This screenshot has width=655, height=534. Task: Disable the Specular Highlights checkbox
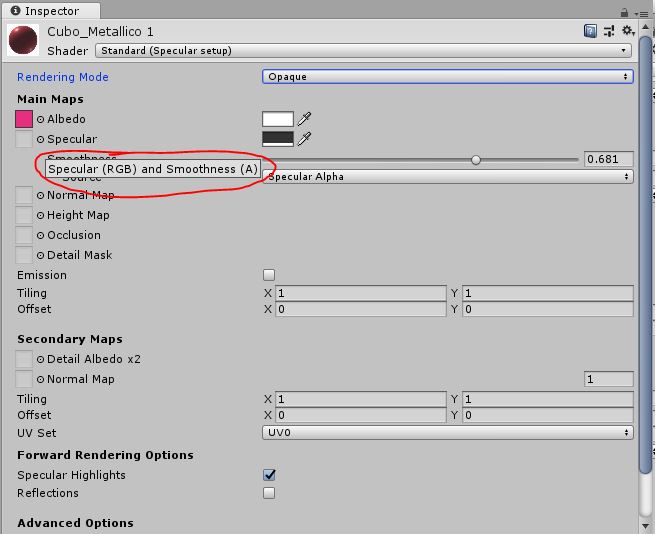click(269, 475)
